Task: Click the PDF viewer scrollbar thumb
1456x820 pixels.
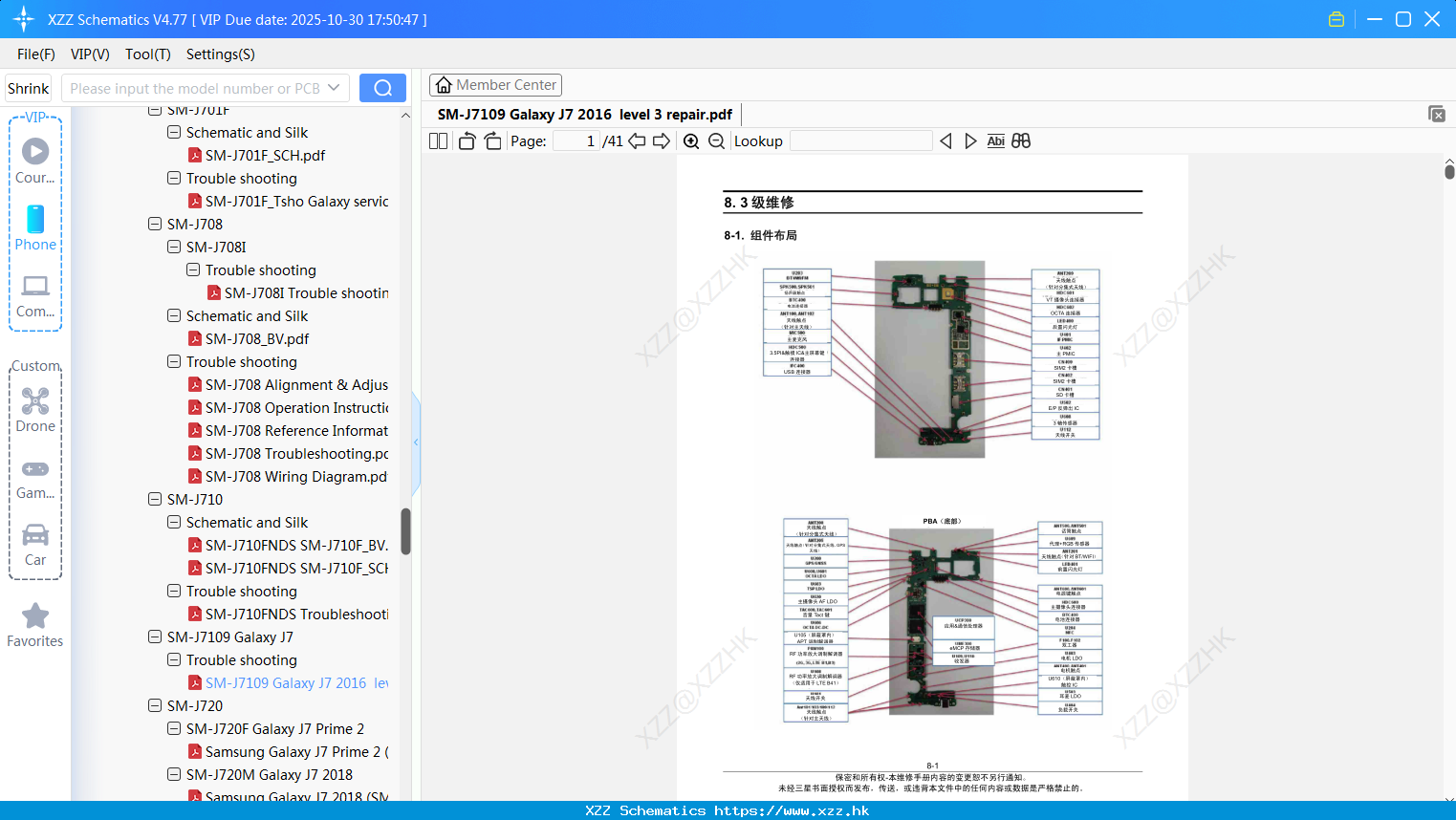Action: [1449, 171]
